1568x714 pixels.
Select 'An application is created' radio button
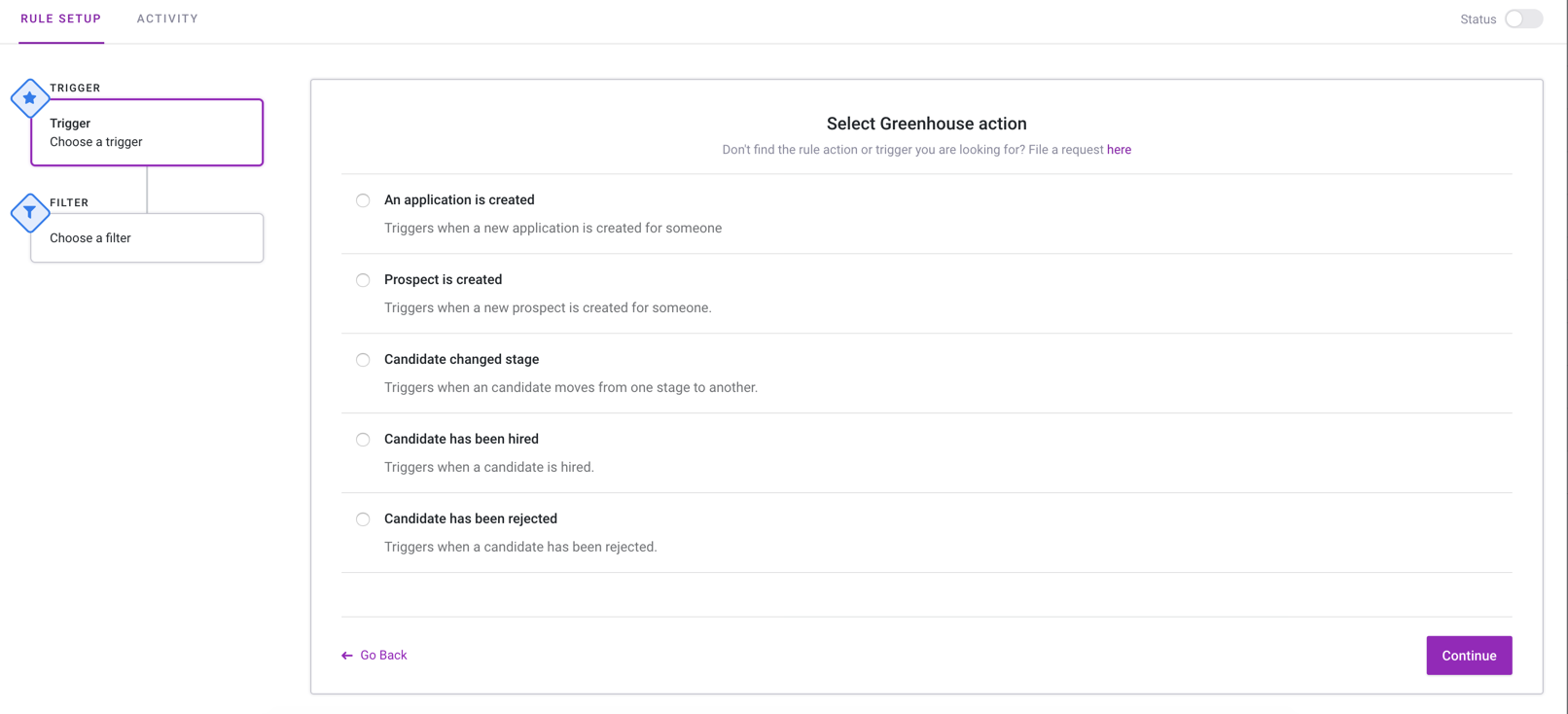(x=363, y=200)
